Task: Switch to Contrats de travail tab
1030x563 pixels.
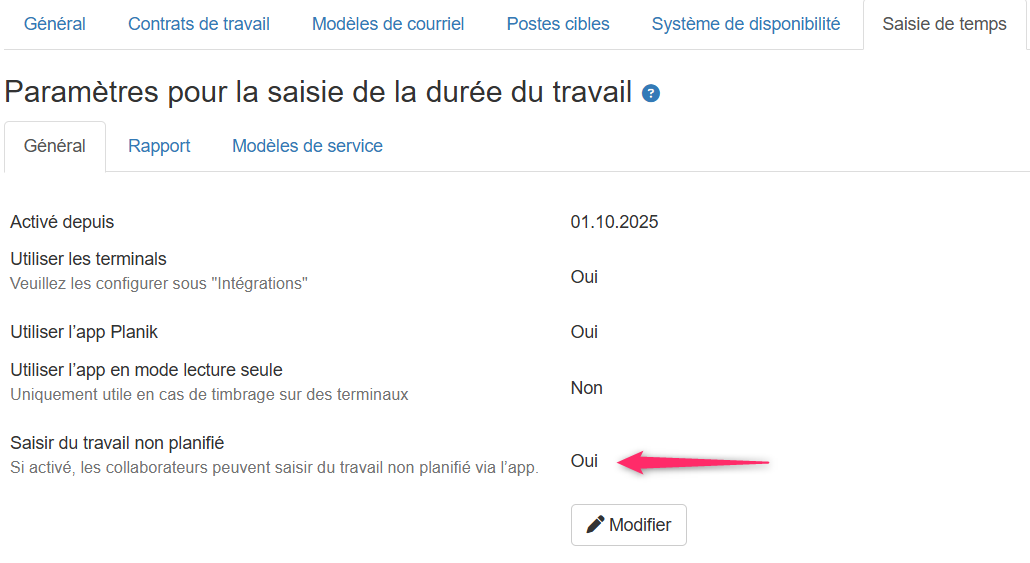Action: click(198, 24)
